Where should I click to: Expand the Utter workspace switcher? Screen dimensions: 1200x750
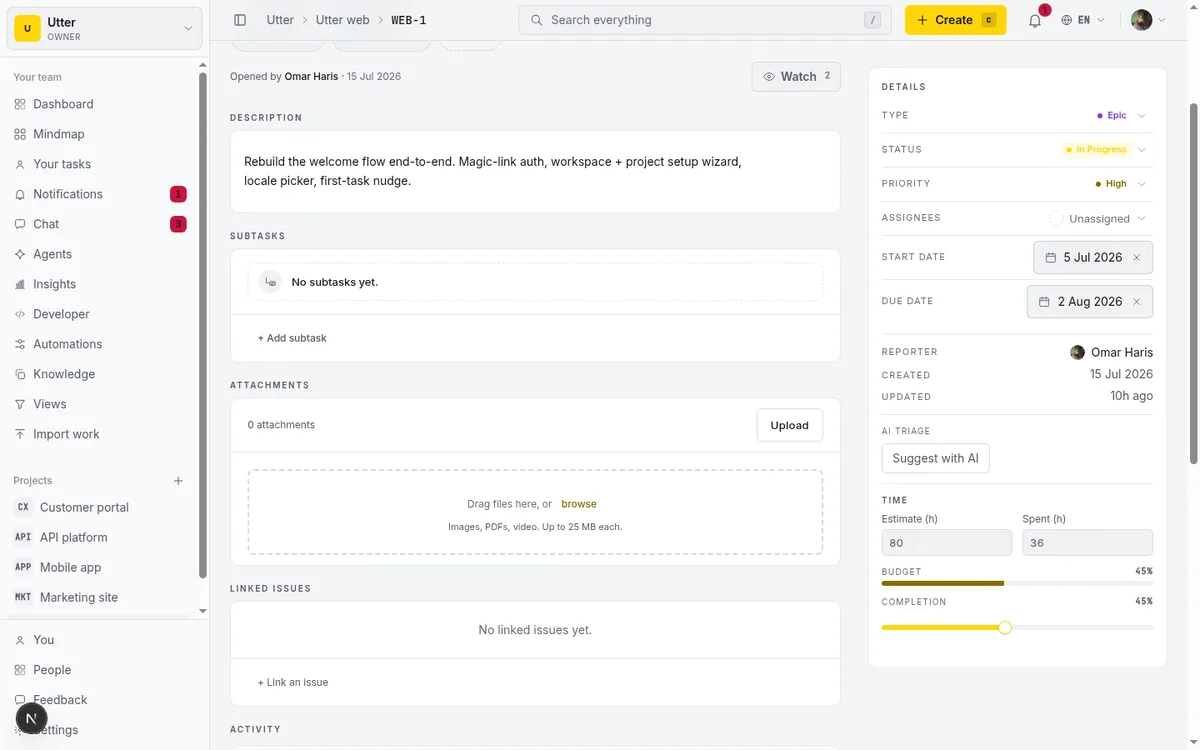click(x=105, y=28)
